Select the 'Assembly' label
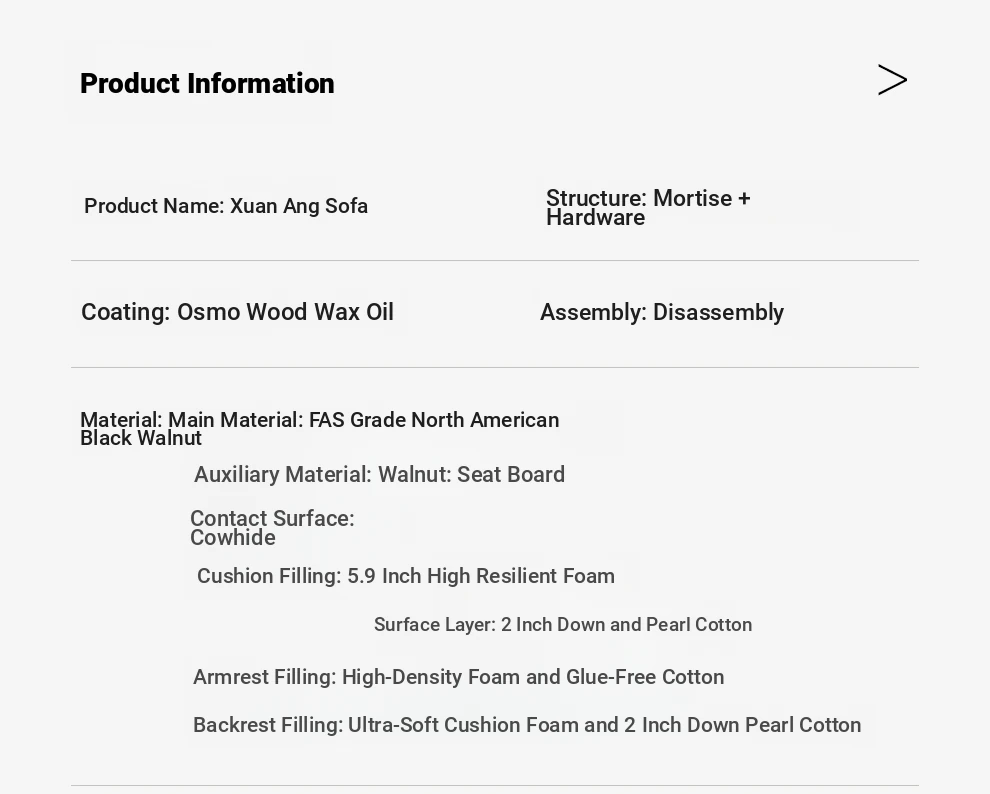This screenshot has height=794, width=990. 593,313
